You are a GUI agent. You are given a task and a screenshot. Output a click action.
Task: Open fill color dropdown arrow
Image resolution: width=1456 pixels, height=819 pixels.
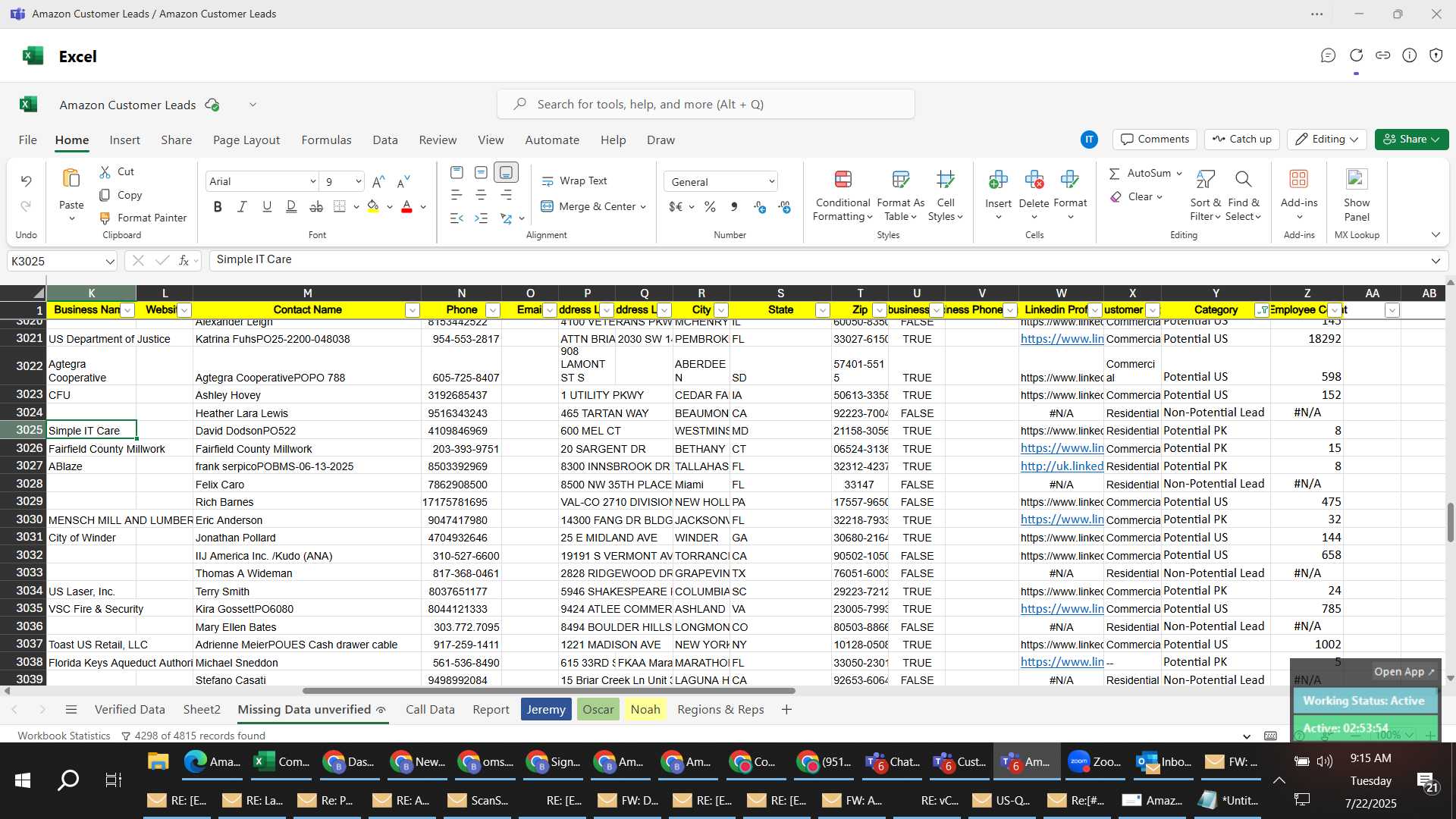[390, 207]
